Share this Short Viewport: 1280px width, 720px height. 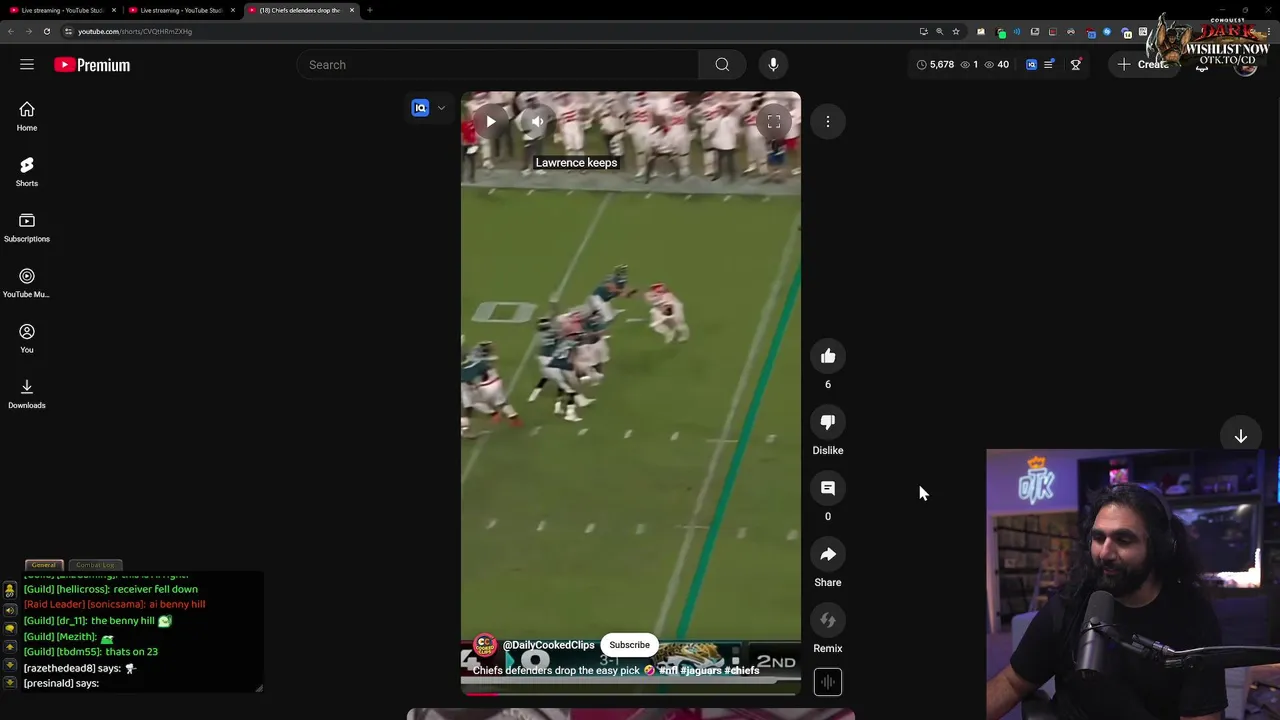pyautogui.click(x=828, y=554)
